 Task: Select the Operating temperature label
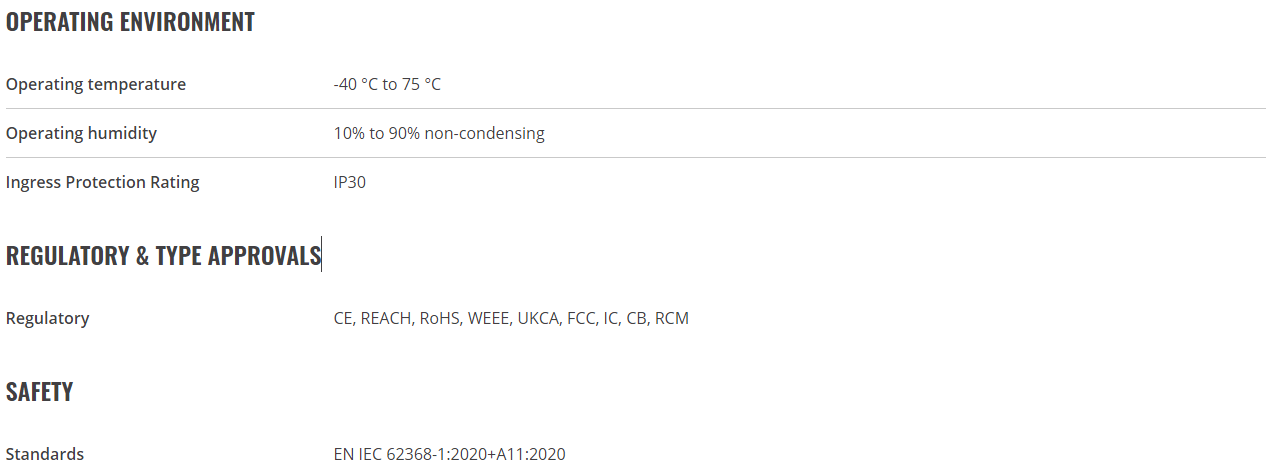click(96, 84)
